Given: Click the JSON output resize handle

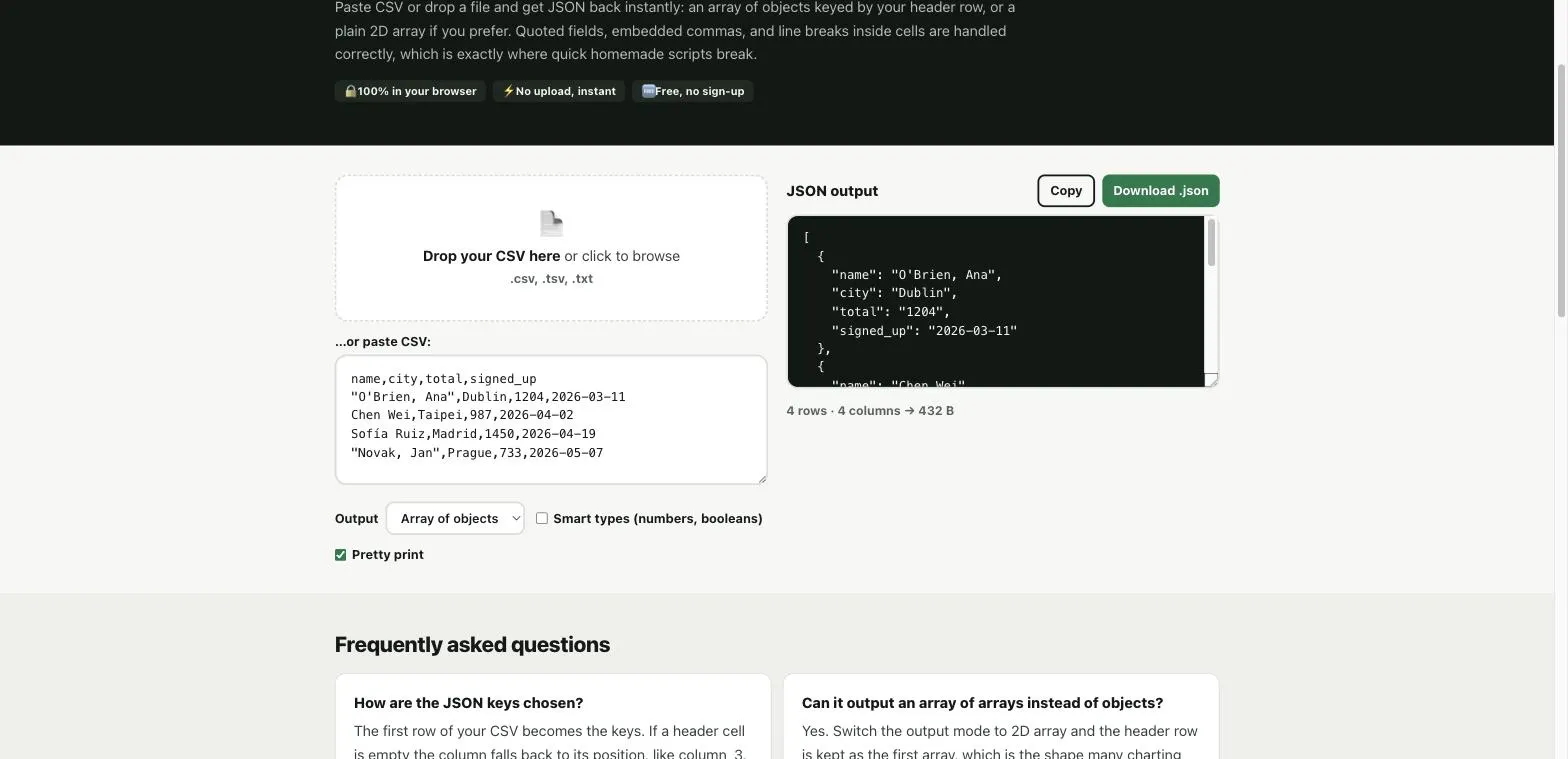Looking at the screenshot, I should click(1211, 379).
